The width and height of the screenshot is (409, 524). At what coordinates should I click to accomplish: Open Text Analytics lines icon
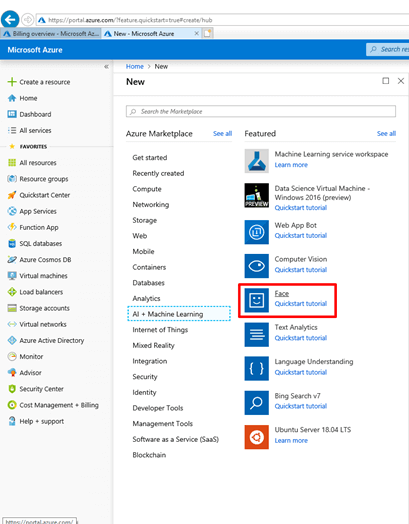coord(256,335)
